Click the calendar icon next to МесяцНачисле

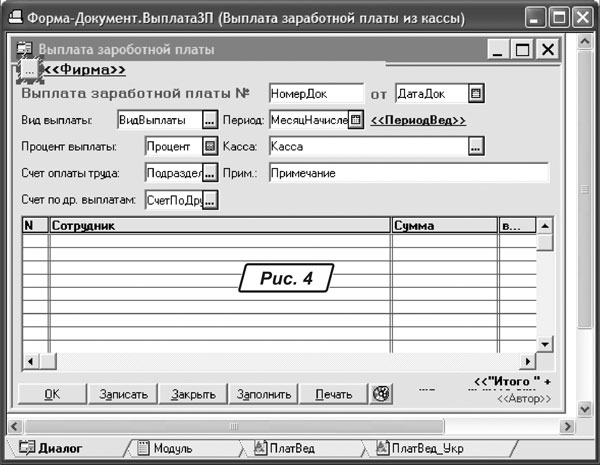[x=355, y=121]
